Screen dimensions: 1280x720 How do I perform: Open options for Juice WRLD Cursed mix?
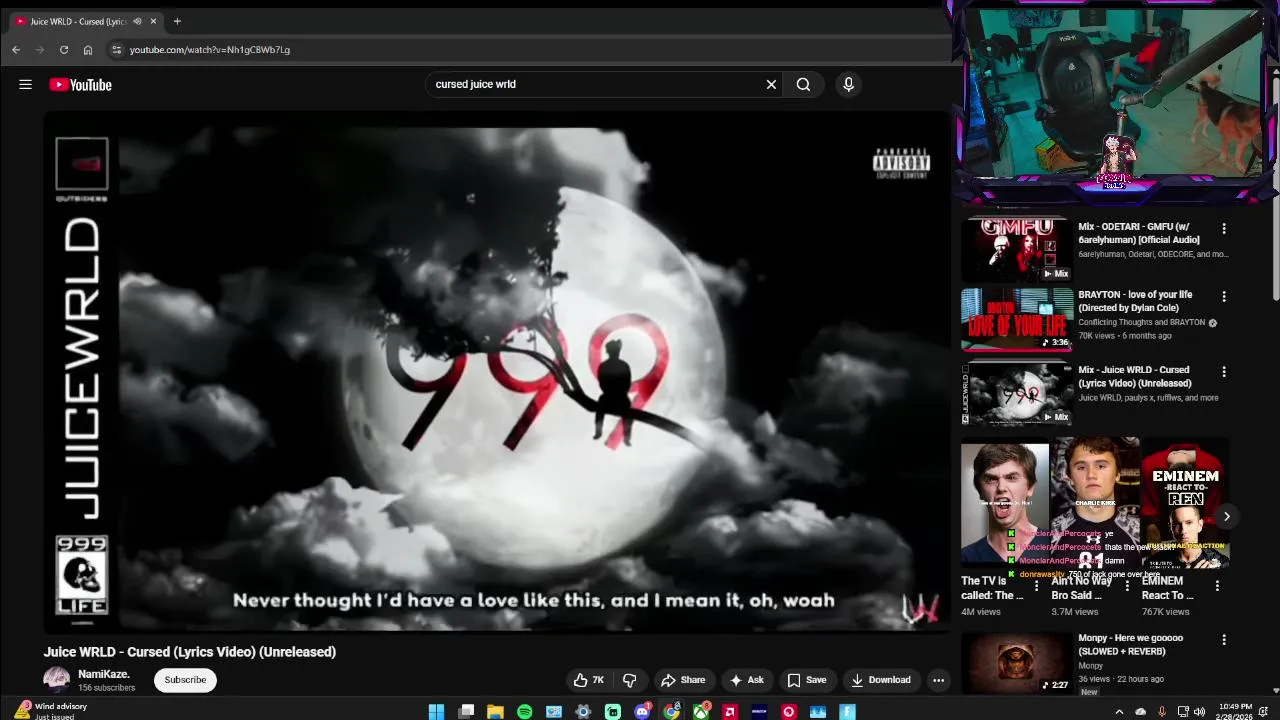(1223, 372)
